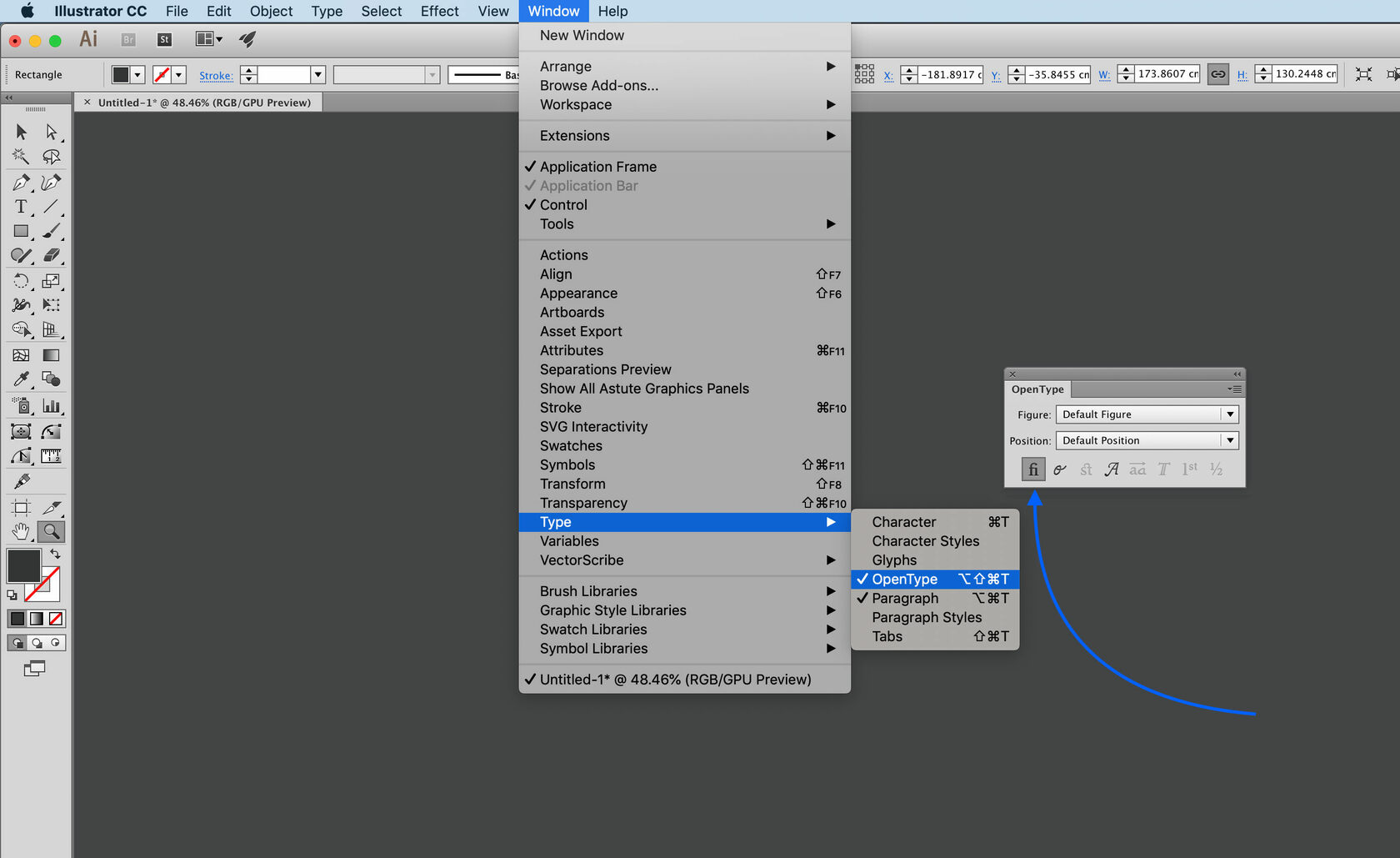Open the stroke weight dropdown
Screen dimensions: 1400x858
pos(318,75)
